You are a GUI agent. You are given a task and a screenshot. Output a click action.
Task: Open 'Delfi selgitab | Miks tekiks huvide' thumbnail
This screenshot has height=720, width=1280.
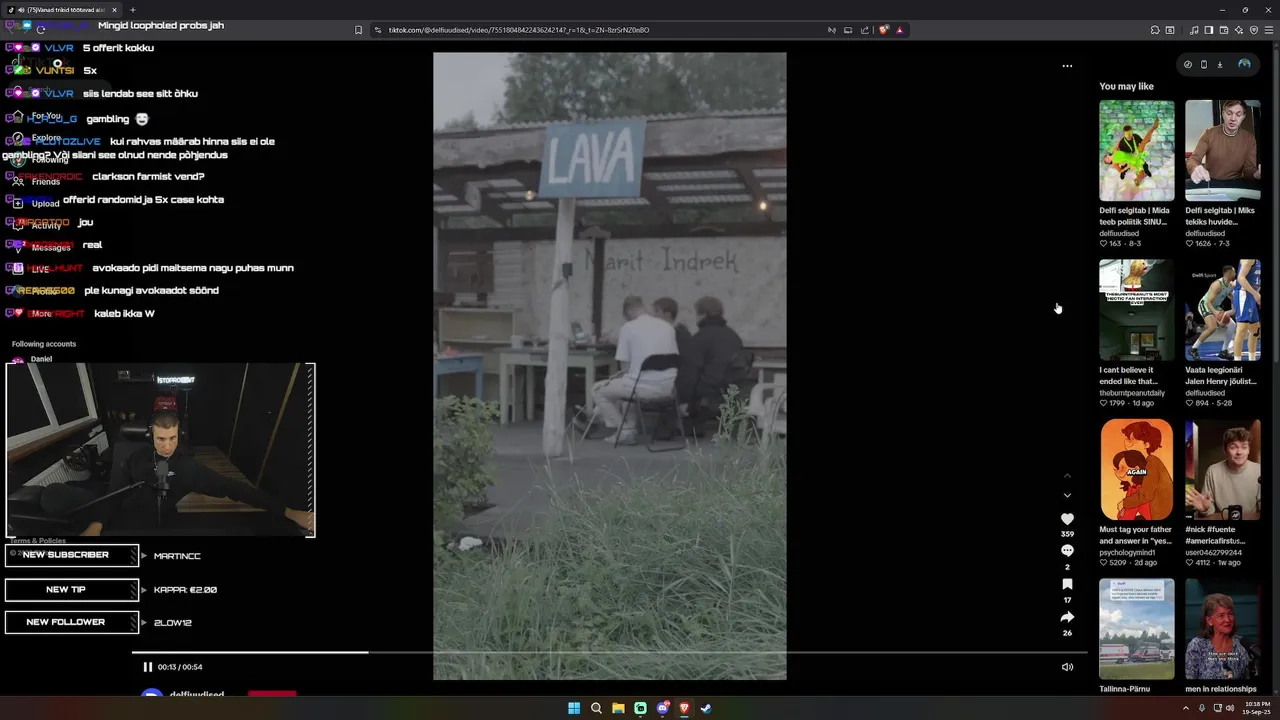(x=1223, y=150)
